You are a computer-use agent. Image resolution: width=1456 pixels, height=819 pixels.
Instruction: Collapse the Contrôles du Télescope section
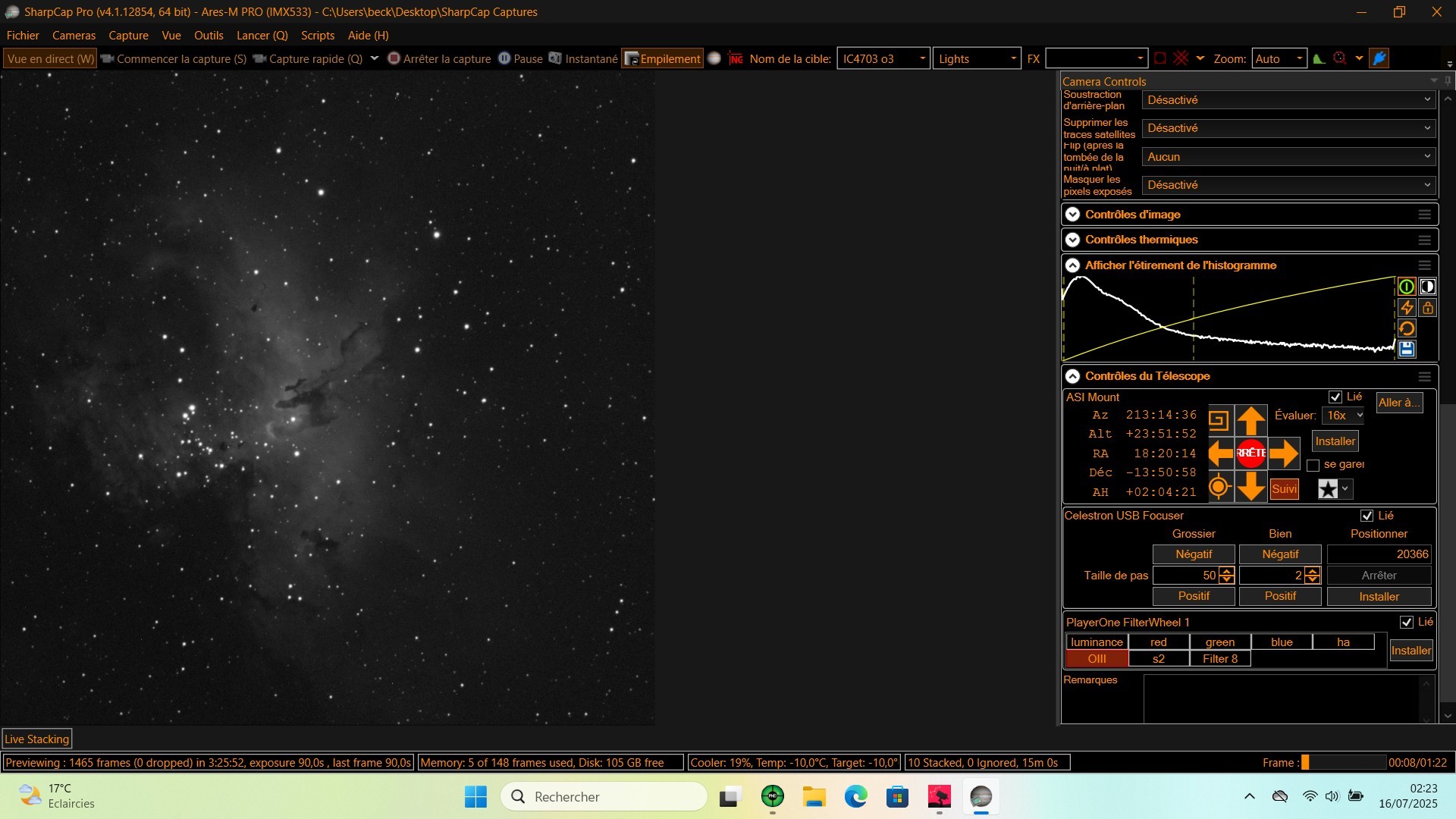tap(1072, 376)
